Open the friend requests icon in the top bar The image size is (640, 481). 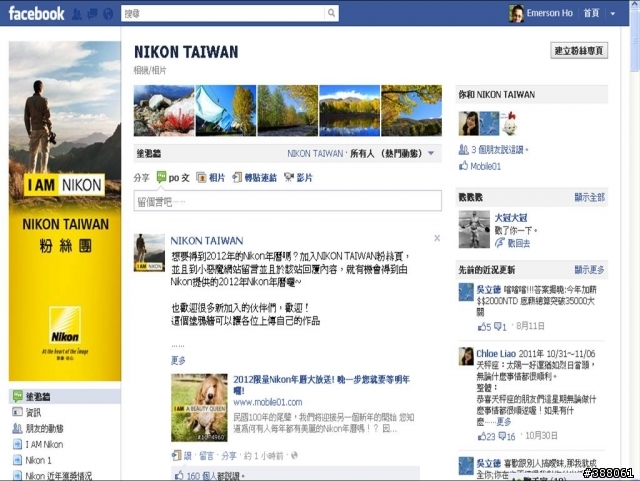(76, 14)
